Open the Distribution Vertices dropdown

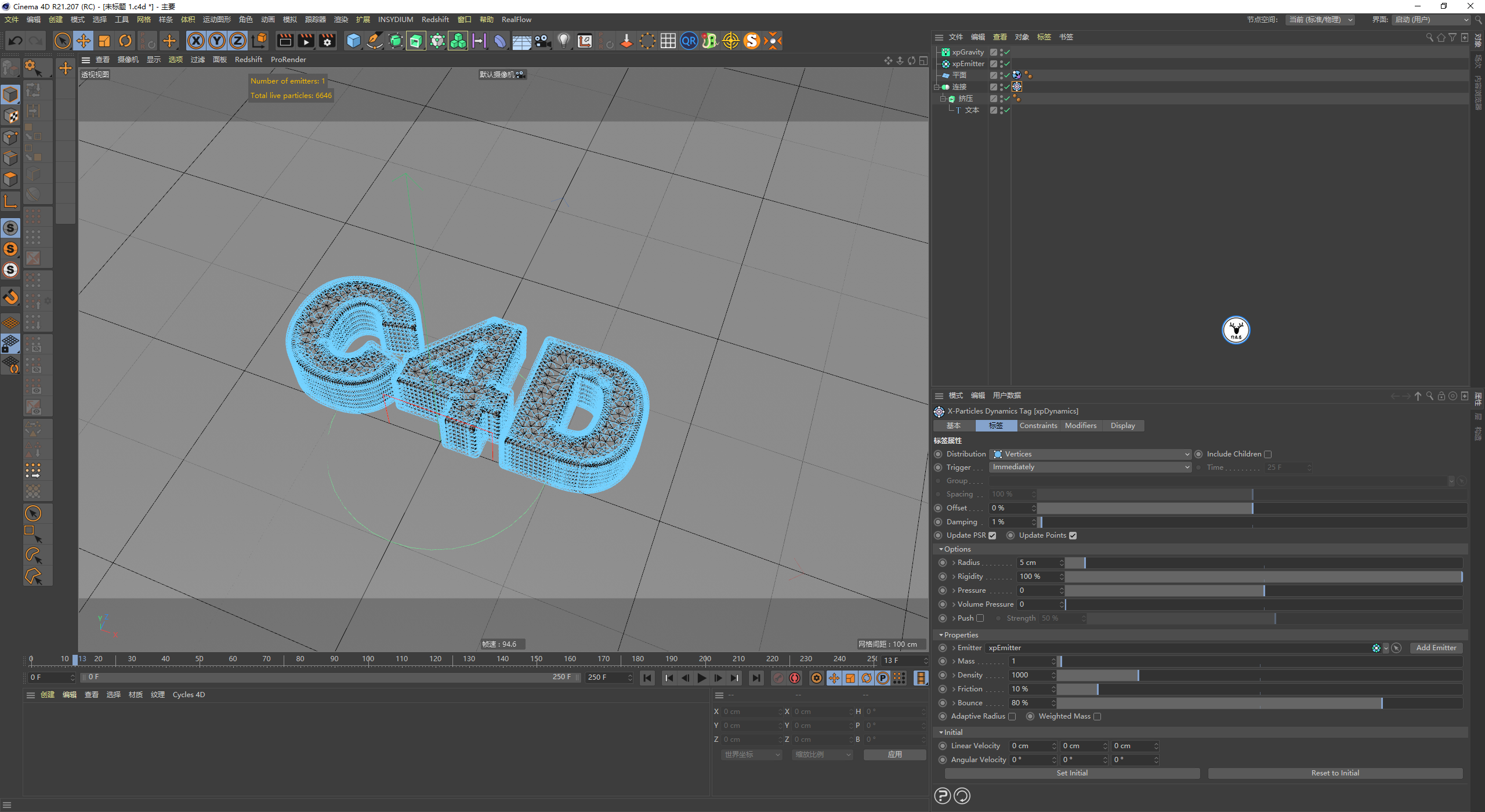pyautogui.click(x=1090, y=455)
